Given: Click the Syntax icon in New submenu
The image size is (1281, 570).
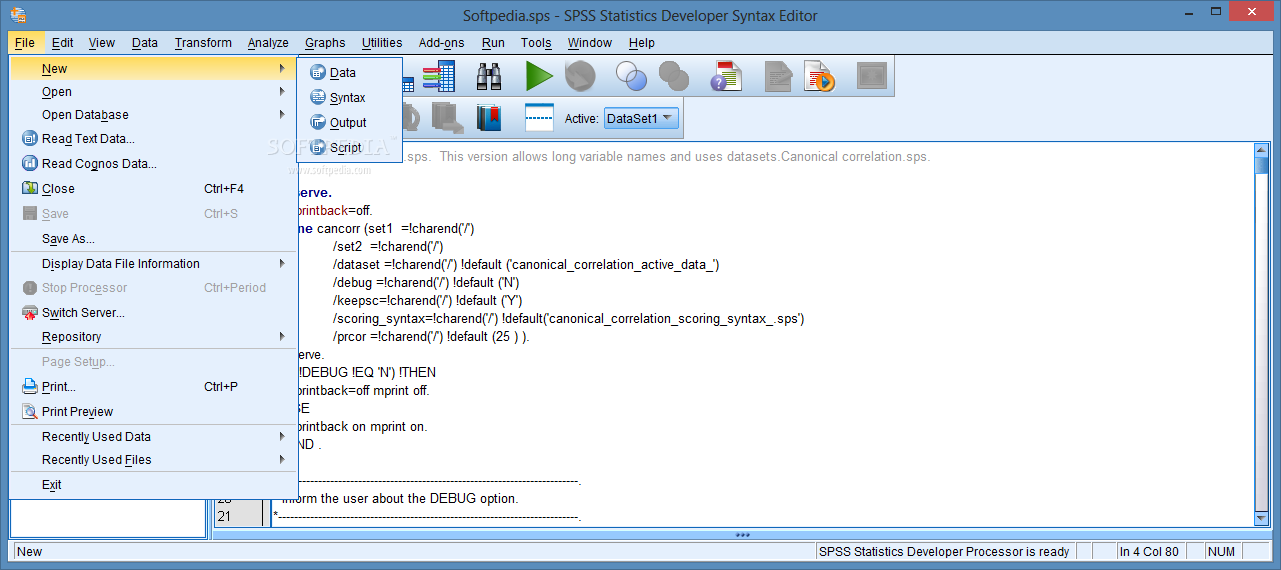Looking at the screenshot, I should click(318, 97).
